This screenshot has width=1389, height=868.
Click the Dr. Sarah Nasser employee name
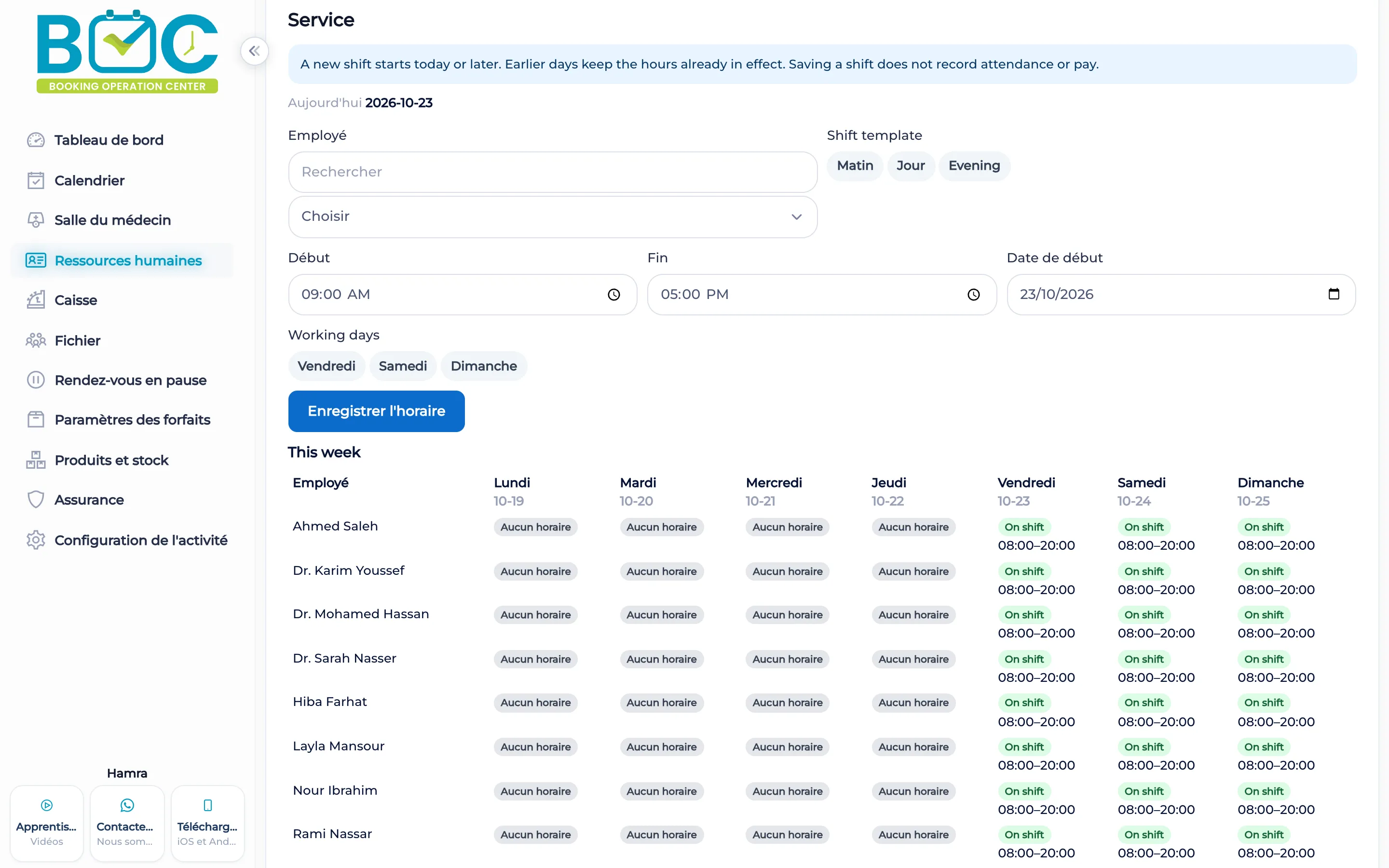point(344,658)
